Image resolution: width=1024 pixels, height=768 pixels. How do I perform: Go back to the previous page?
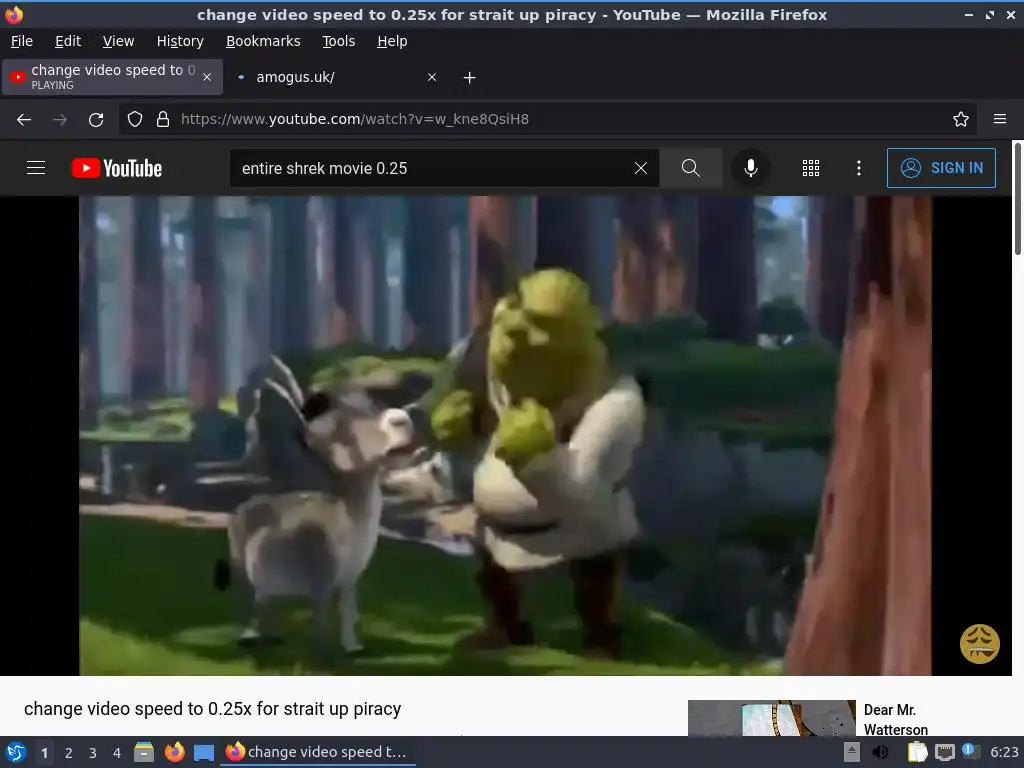click(24, 120)
